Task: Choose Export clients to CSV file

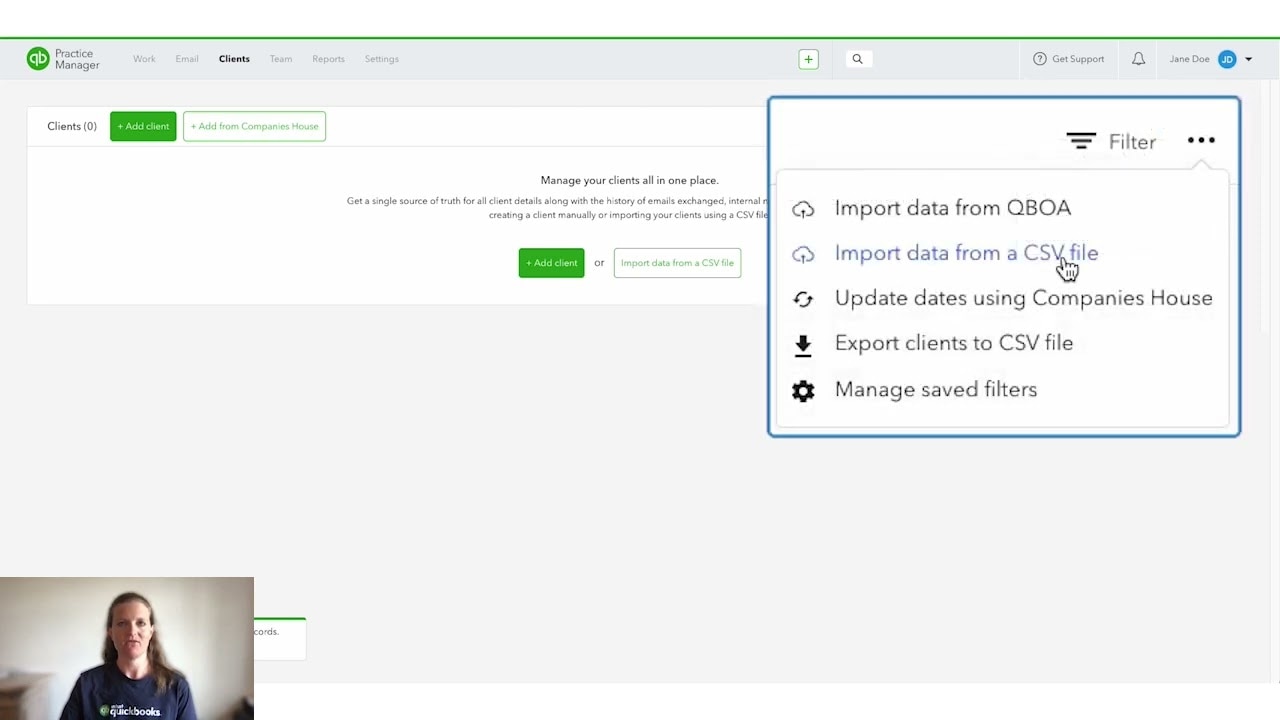Action: click(x=953, y=343)
